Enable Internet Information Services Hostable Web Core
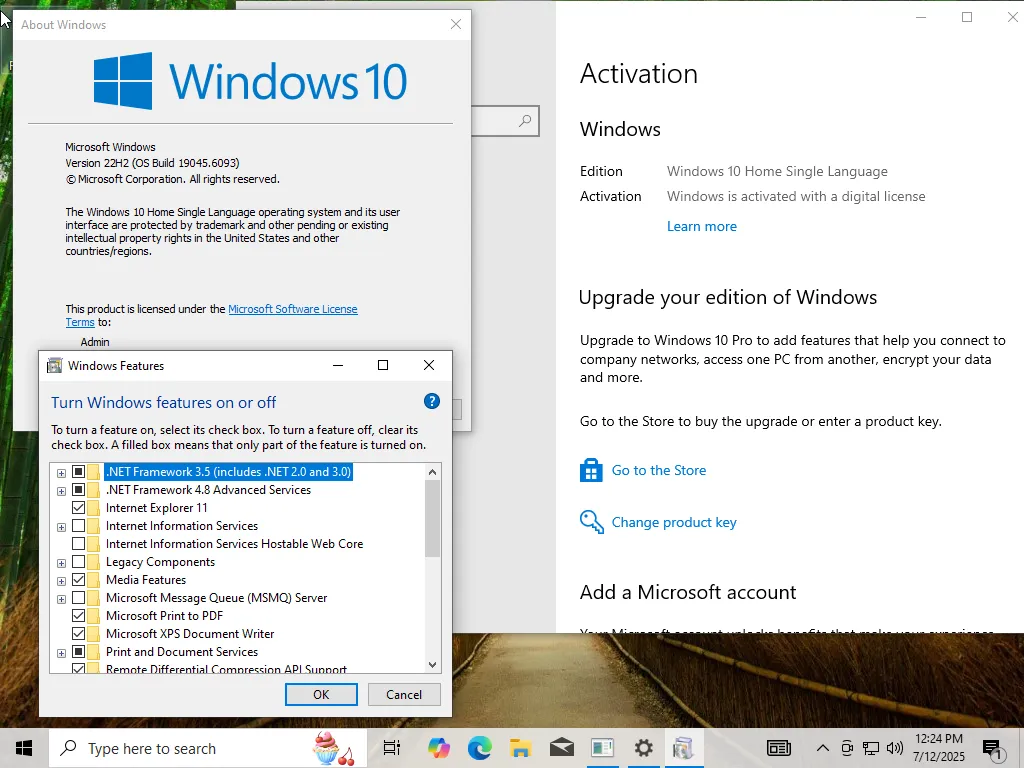Viewport: 1024px width, 768px height. (x=78, y=543)
